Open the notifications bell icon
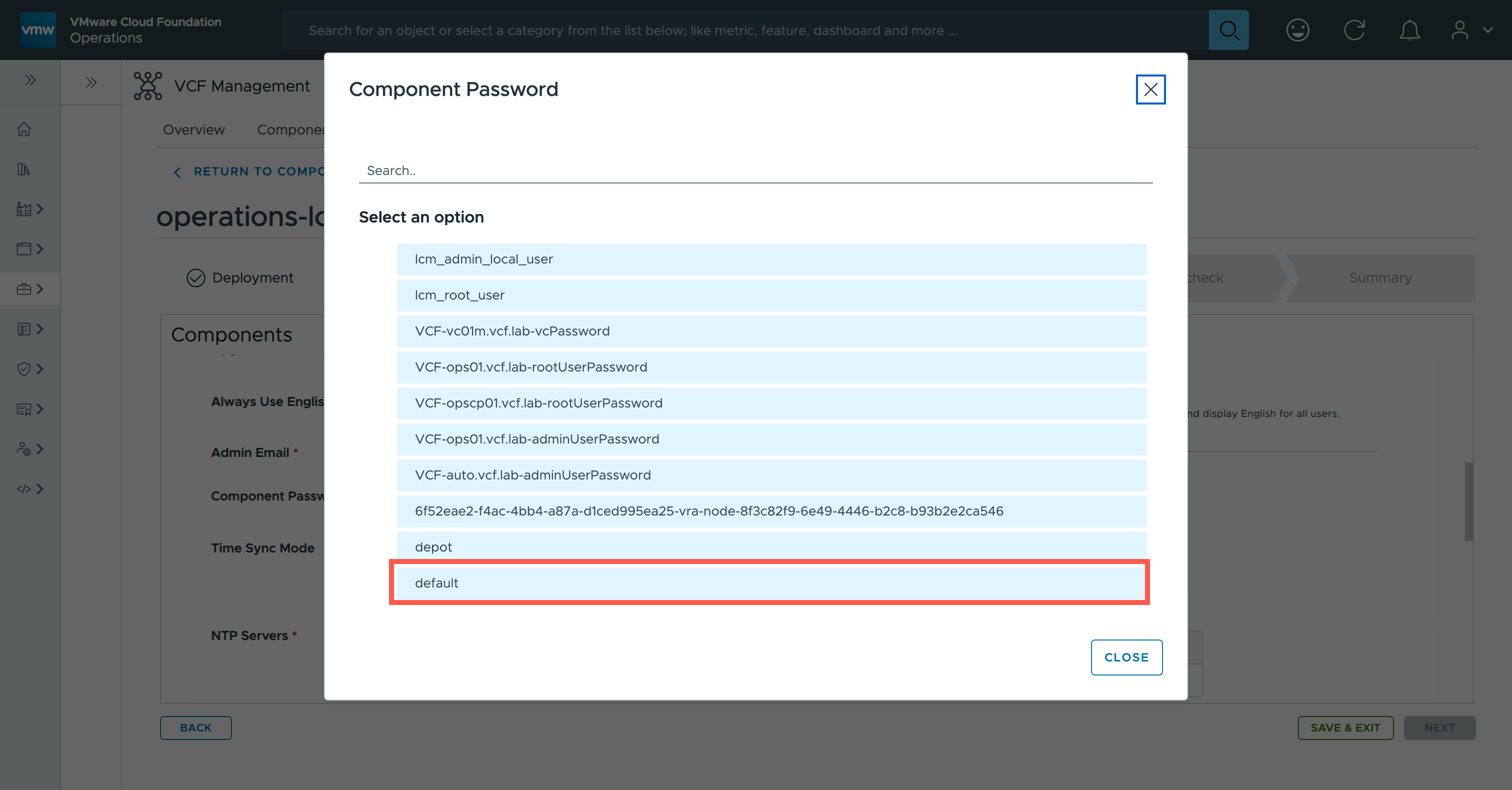 pos(1409,30)
